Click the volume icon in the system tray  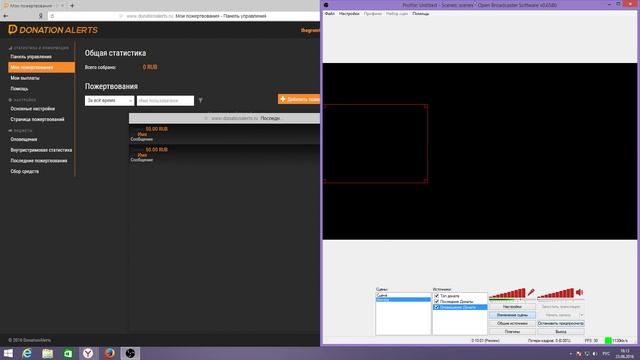[x=595, y=353]
